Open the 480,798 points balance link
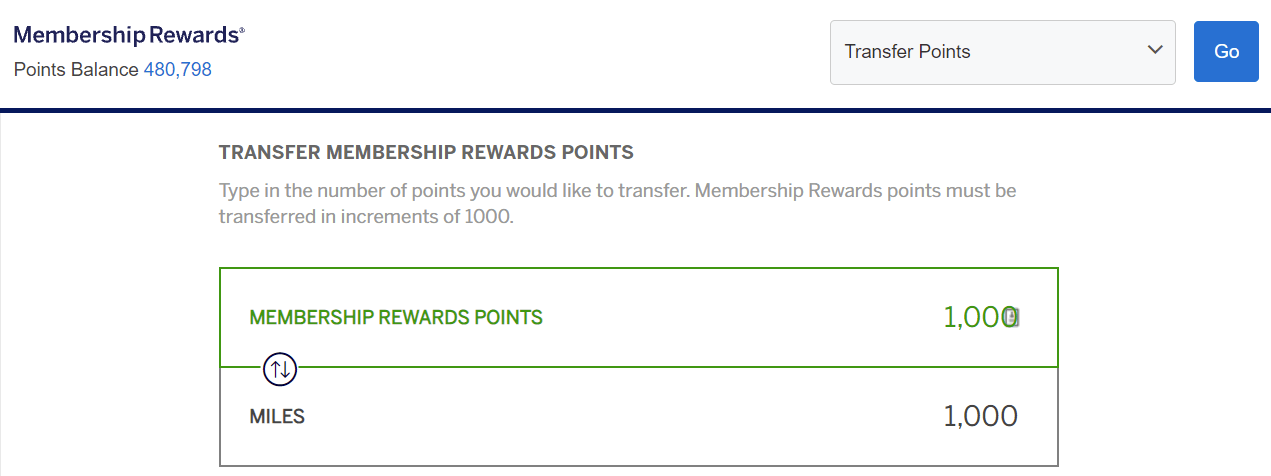1271x476 pixels. [x=177, y=70]
